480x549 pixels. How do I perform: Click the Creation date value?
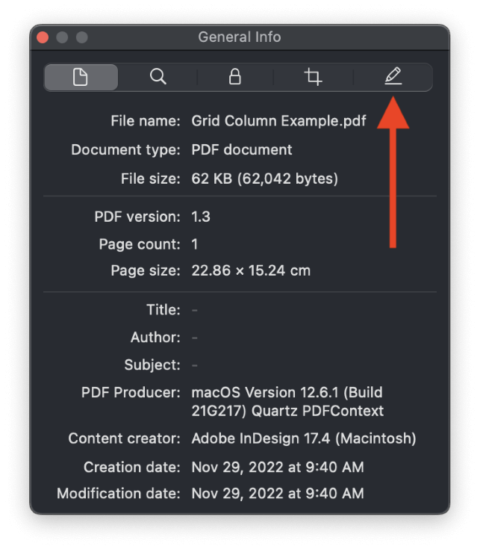(278, 467)
